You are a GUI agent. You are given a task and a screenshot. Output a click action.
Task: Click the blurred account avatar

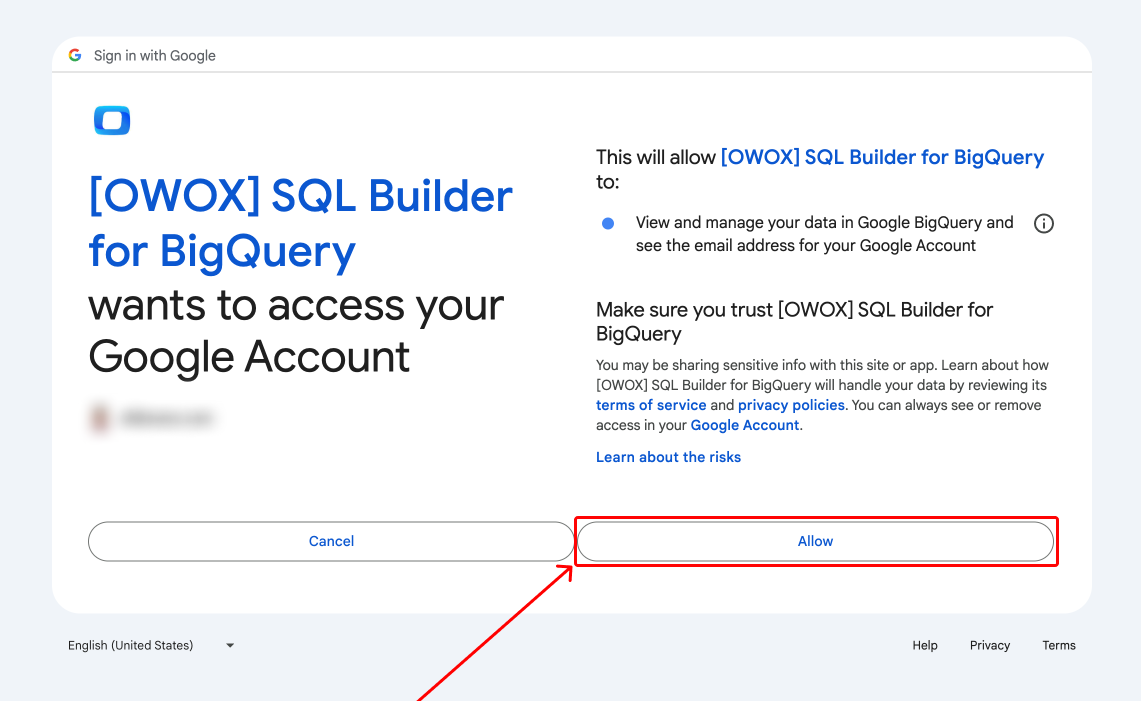tap(100, 418)
